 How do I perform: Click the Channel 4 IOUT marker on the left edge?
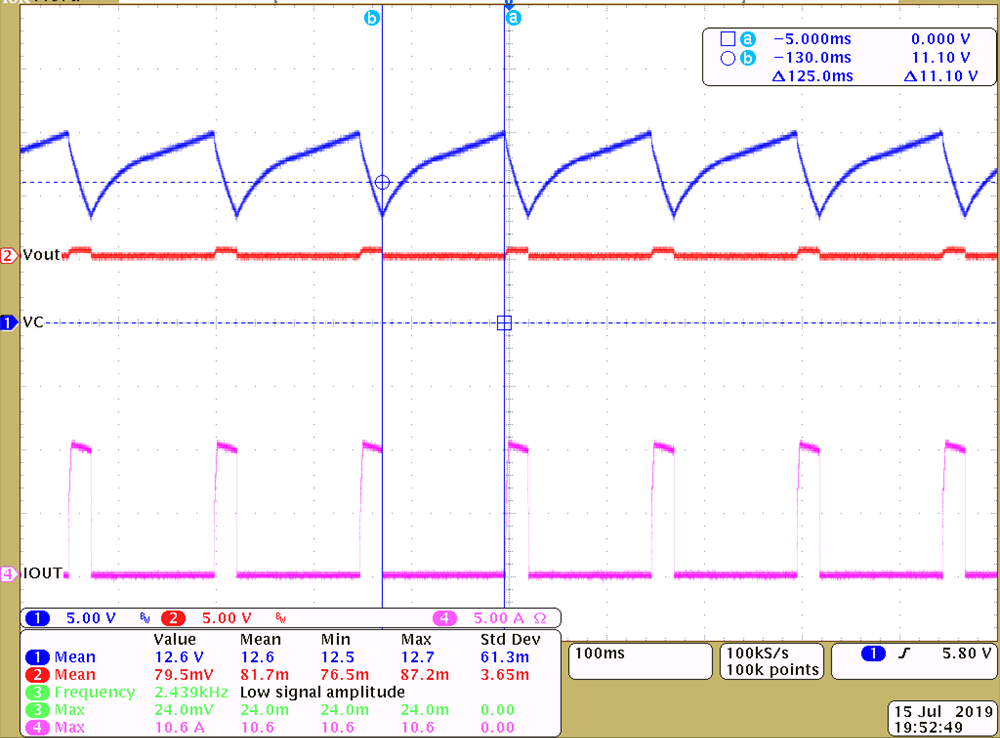[x=10, y=574]
